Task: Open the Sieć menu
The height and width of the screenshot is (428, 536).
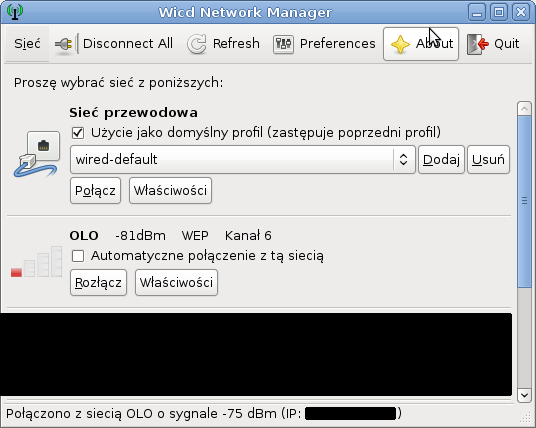Action: click(27, 44)
